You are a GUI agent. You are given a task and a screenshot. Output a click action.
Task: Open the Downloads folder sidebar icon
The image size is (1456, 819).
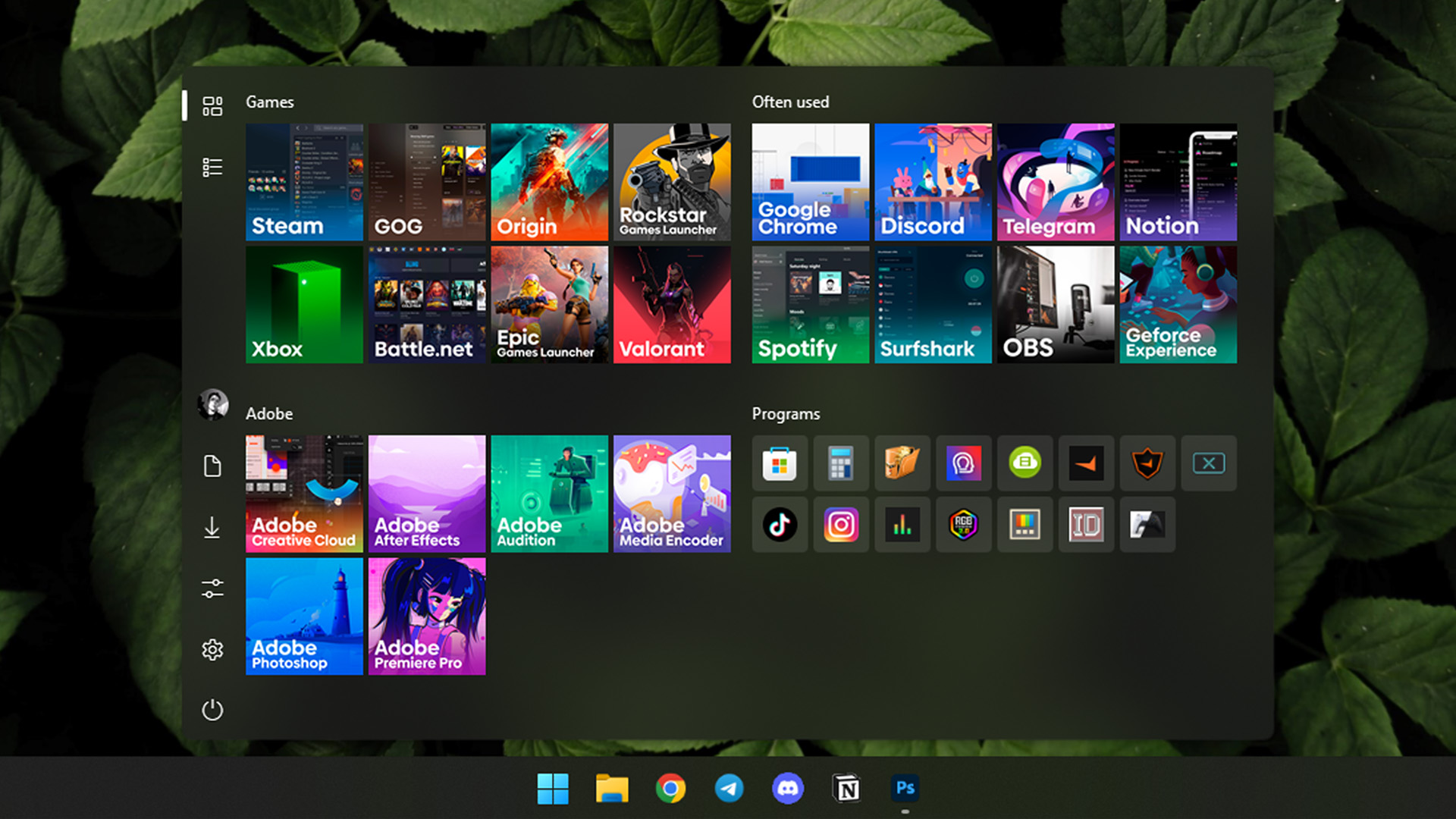(212, 528)
